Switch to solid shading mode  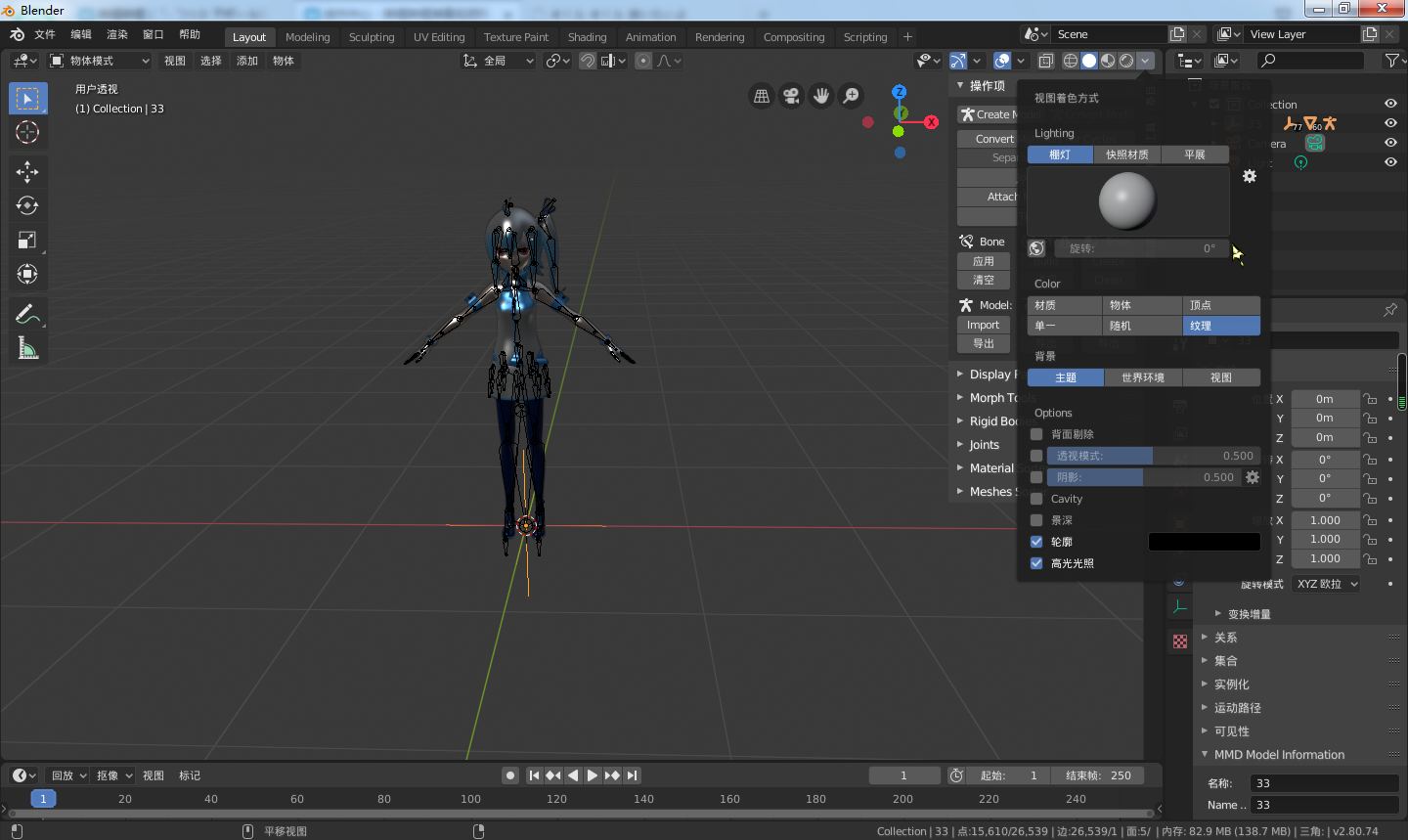coord(1089,61)
